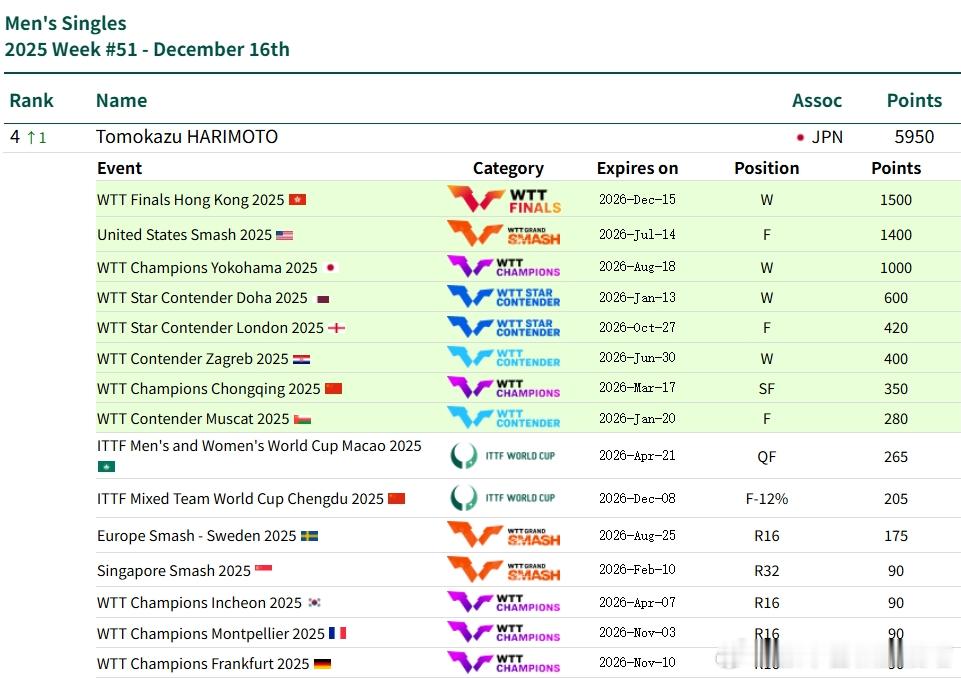Click the South Korea flag beside Incheon 2025
Screen dimensions: 961x678
tap(314, 602)
